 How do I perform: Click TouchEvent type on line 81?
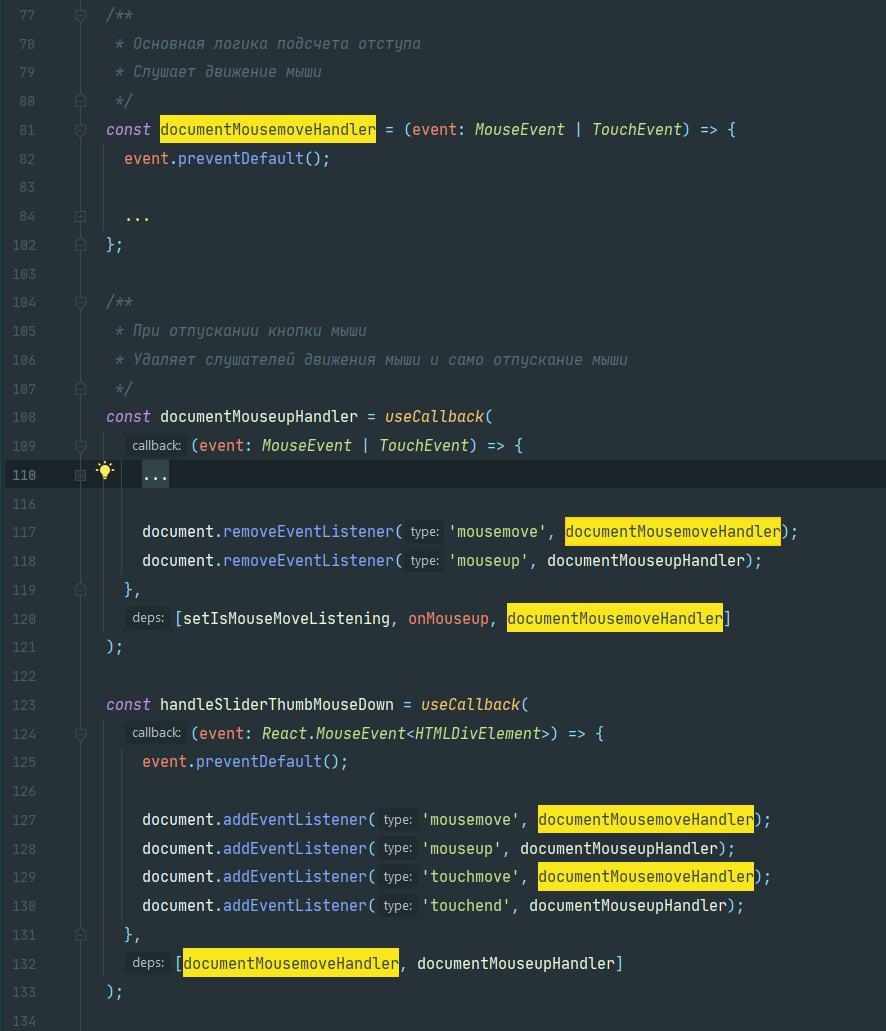[637, 130]
